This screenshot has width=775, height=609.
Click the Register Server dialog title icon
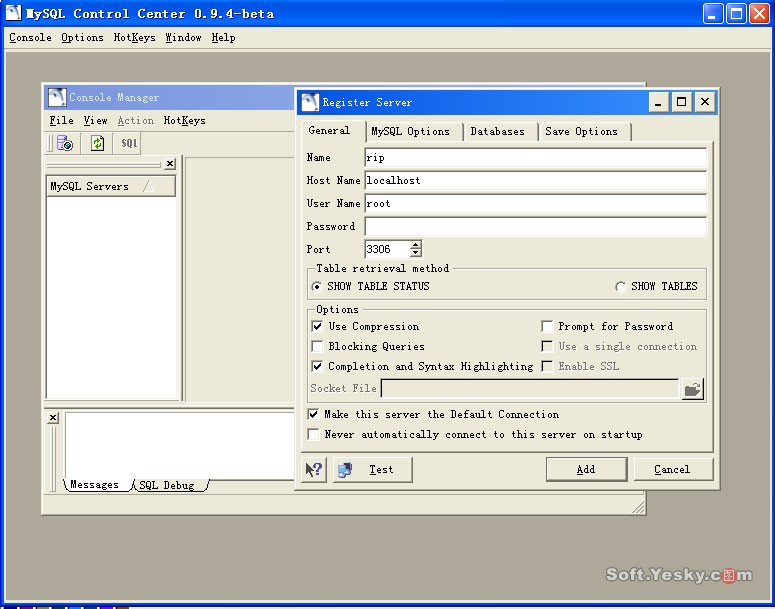tap(311, 102)
